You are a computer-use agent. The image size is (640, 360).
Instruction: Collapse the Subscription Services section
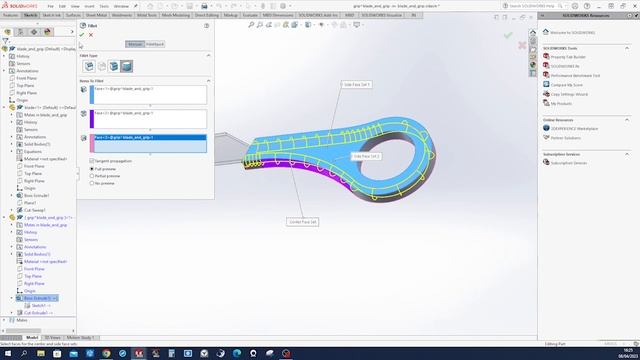(x=627, y=154)
